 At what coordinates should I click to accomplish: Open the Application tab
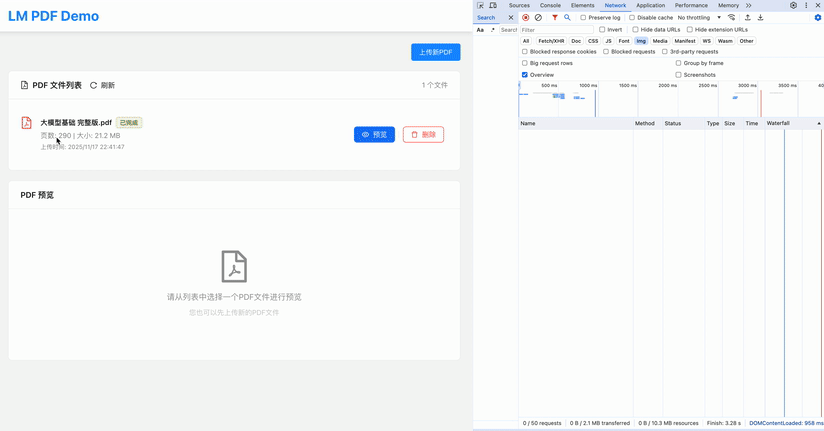click(x=651, y=5)
